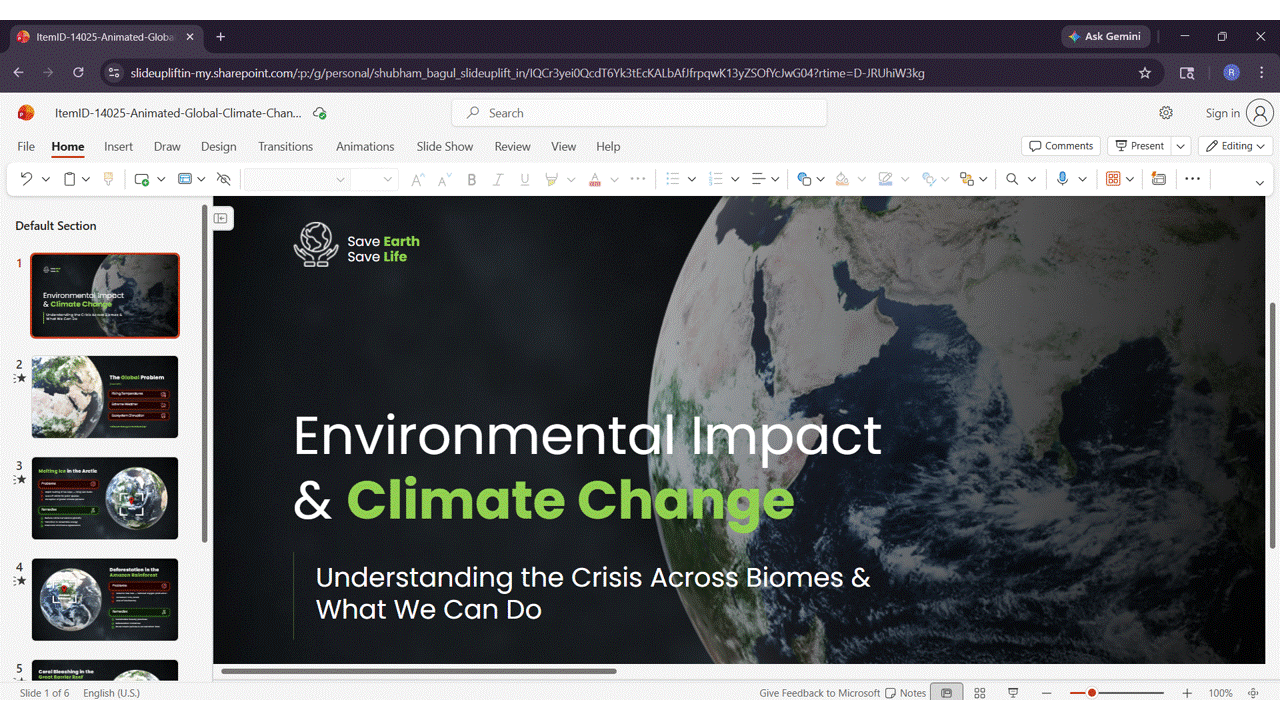Click the Increase Font Size icon
The width and height of the screenshot is (1280, 720).
coord(418,179)
